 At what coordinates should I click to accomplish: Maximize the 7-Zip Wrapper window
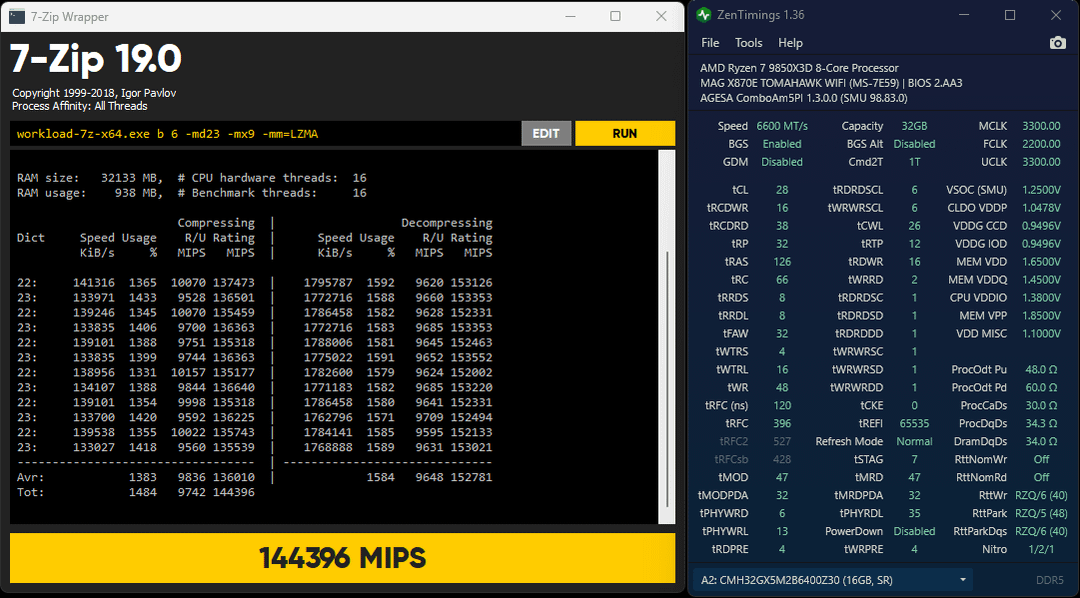click(615, 16)
